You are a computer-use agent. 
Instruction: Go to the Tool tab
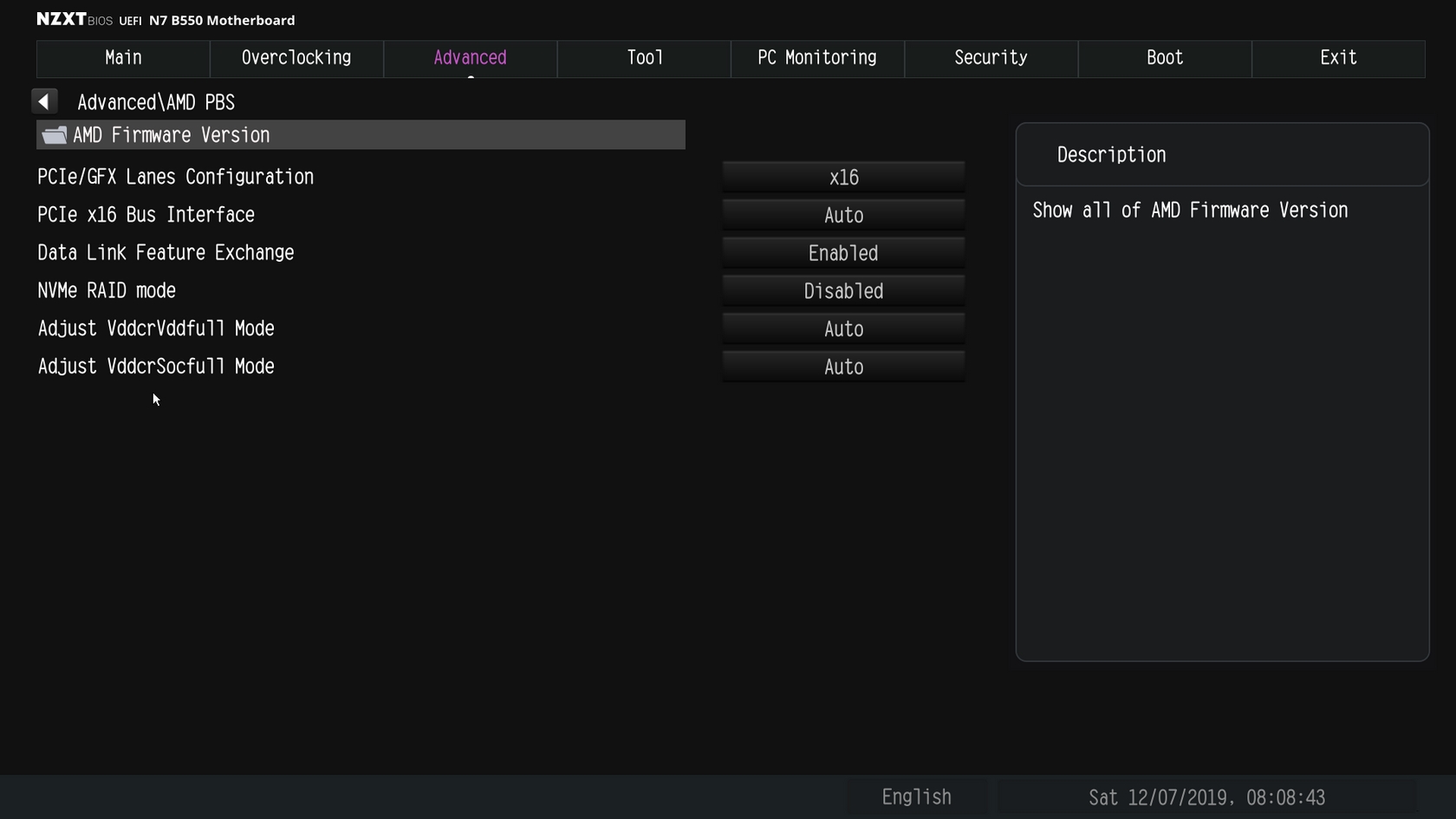point(644,58)
